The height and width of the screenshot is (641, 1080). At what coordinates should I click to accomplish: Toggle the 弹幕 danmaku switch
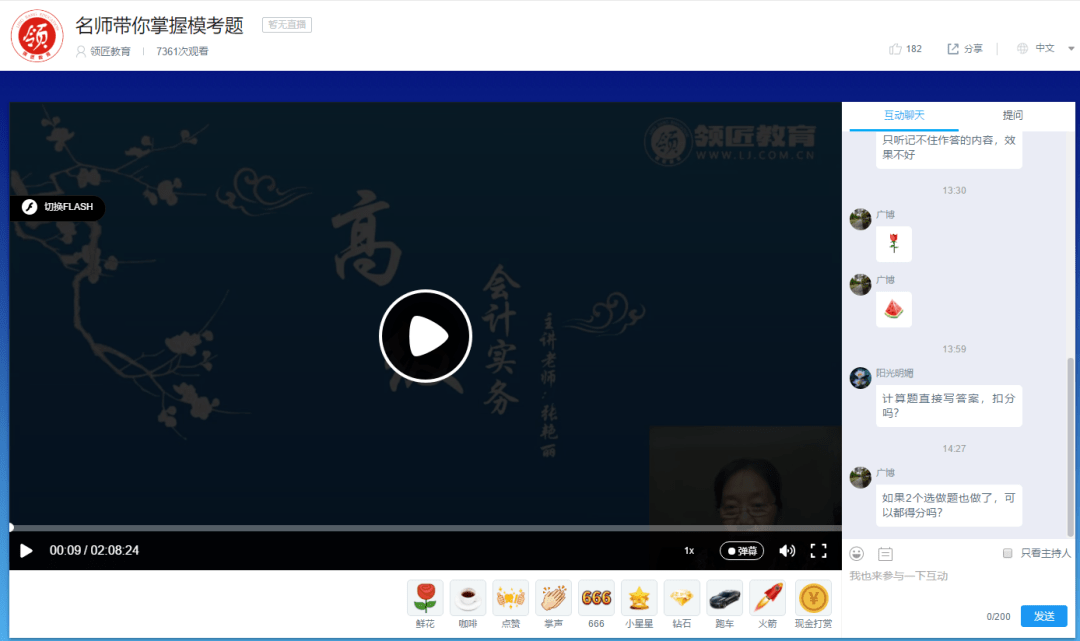click(x=742, y=551)
